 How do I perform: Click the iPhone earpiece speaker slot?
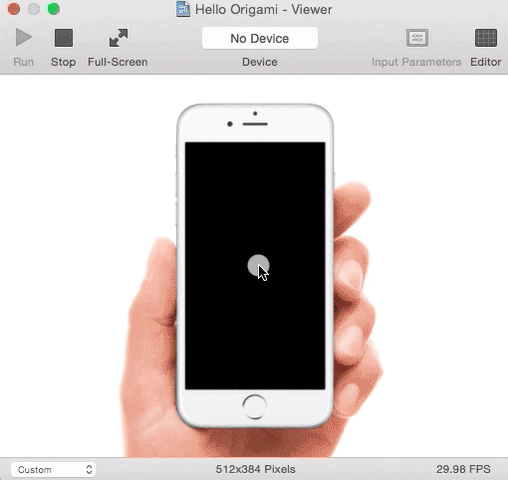(255, 124)
